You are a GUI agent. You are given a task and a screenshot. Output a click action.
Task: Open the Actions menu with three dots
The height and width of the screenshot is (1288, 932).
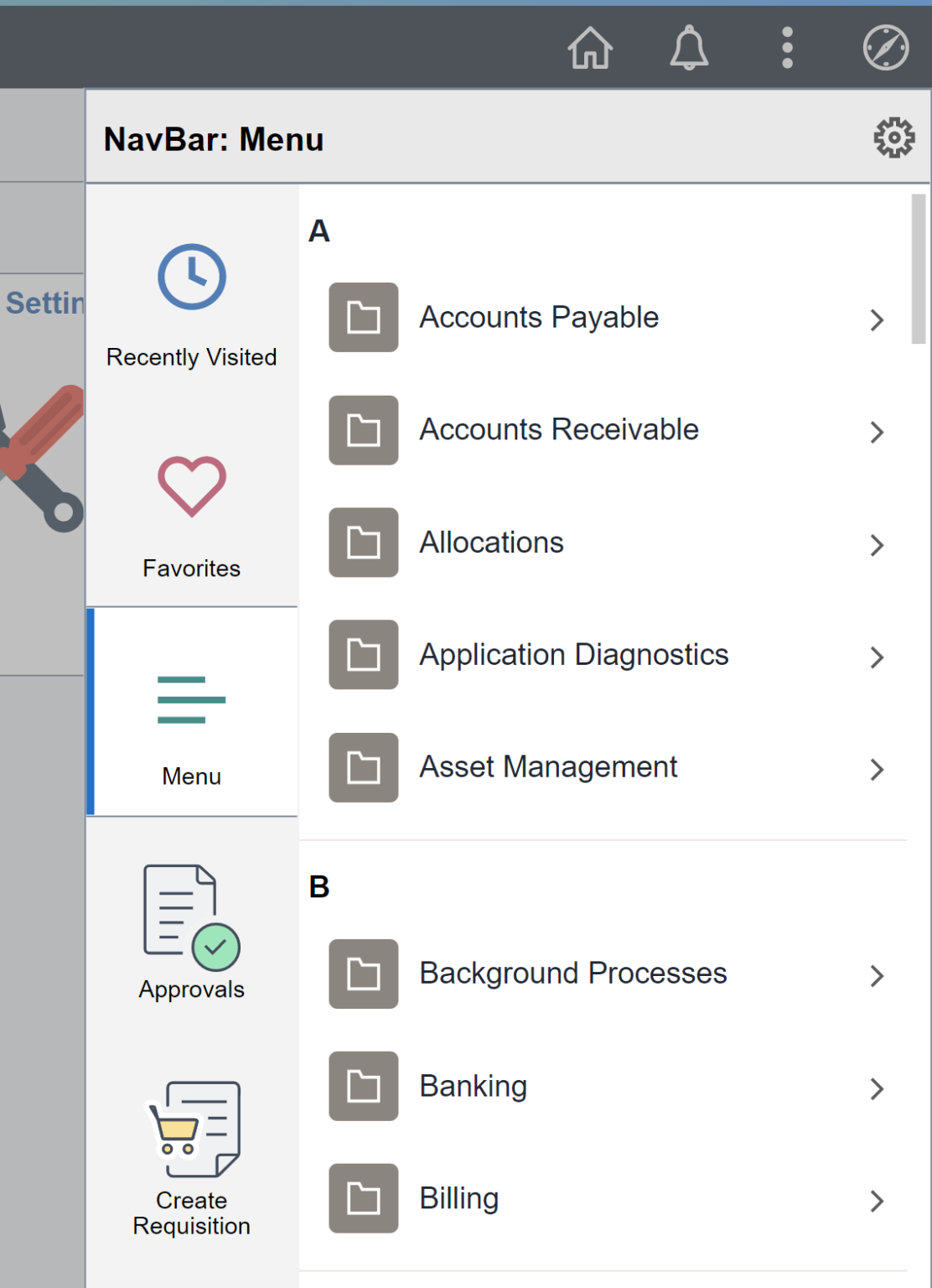(786, 48)
